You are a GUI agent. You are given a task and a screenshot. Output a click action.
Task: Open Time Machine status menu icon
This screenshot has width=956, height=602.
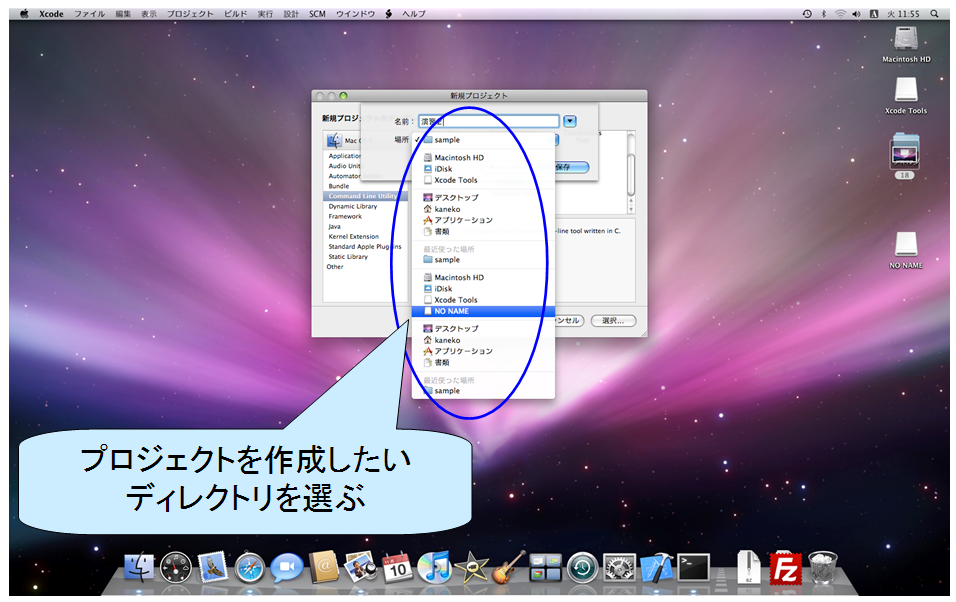click(x=807, y=13)
